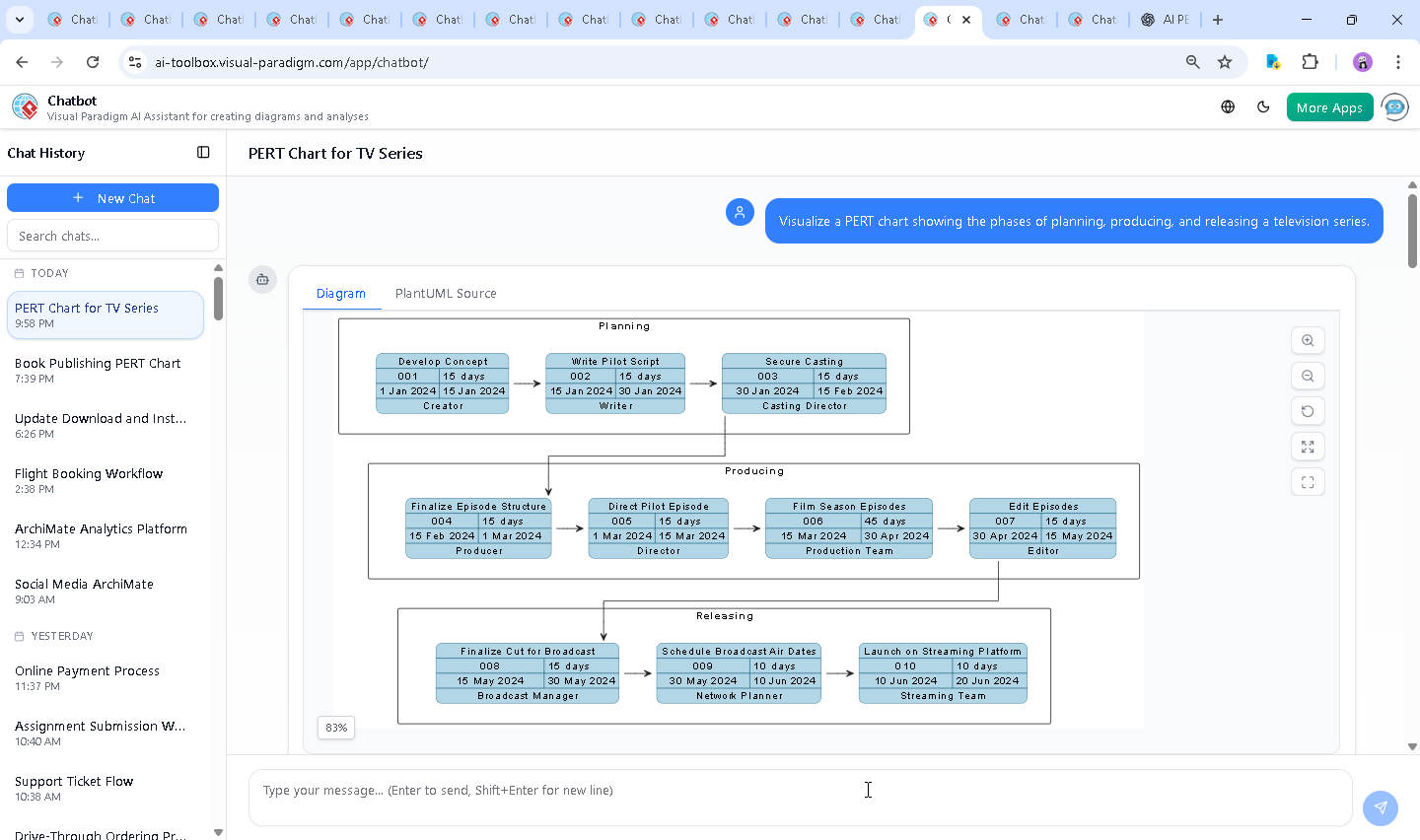This screenshot has height=840, width=1420.
Task: Open the browser extensions menu
Action: coord(1310,62)
